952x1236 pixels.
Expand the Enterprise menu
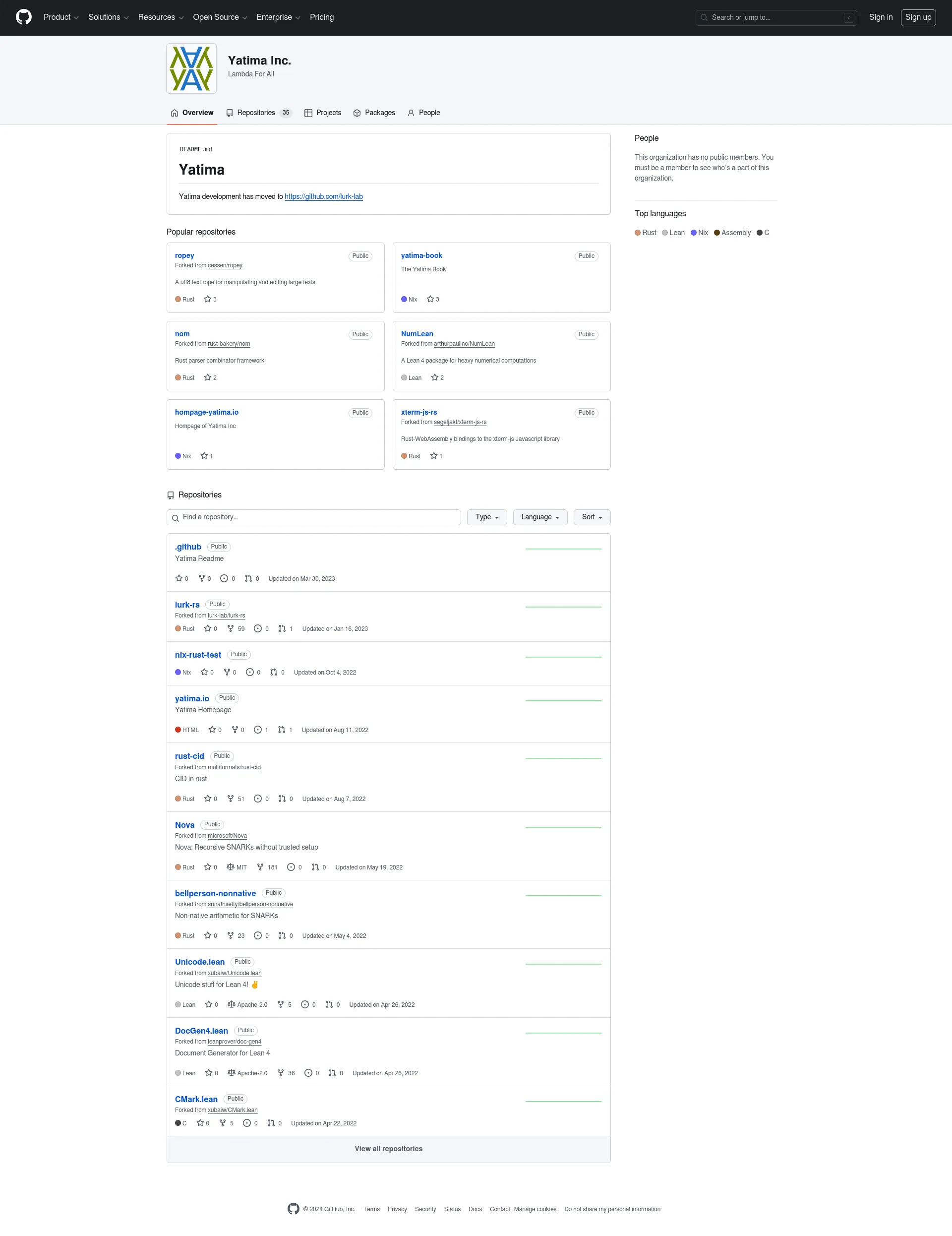tap(278, 17)
